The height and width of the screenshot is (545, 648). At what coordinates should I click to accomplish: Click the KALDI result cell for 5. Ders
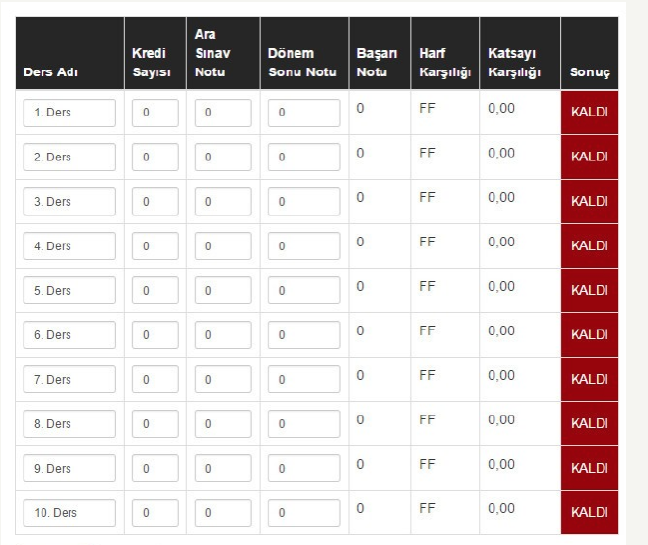pyautogui.click(x=590, y=291)
